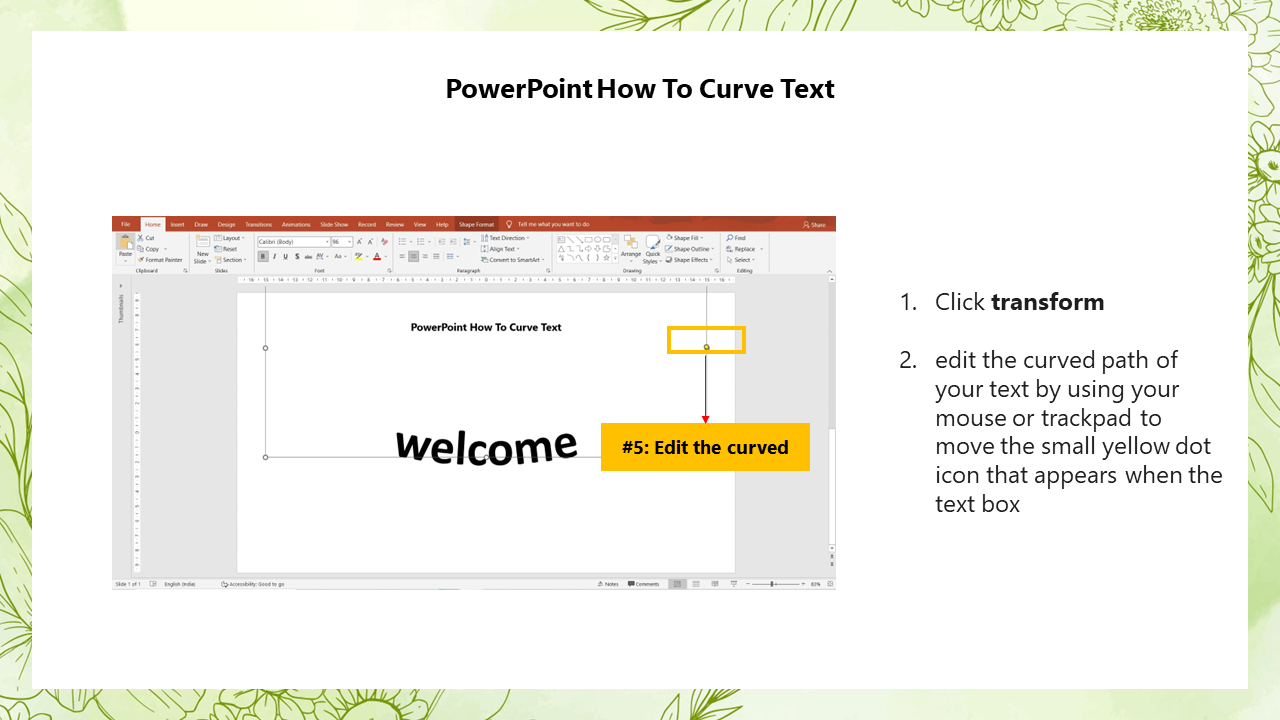Increase list indent level
Viewport: 1280px width, 720px height.
(454, 242)
